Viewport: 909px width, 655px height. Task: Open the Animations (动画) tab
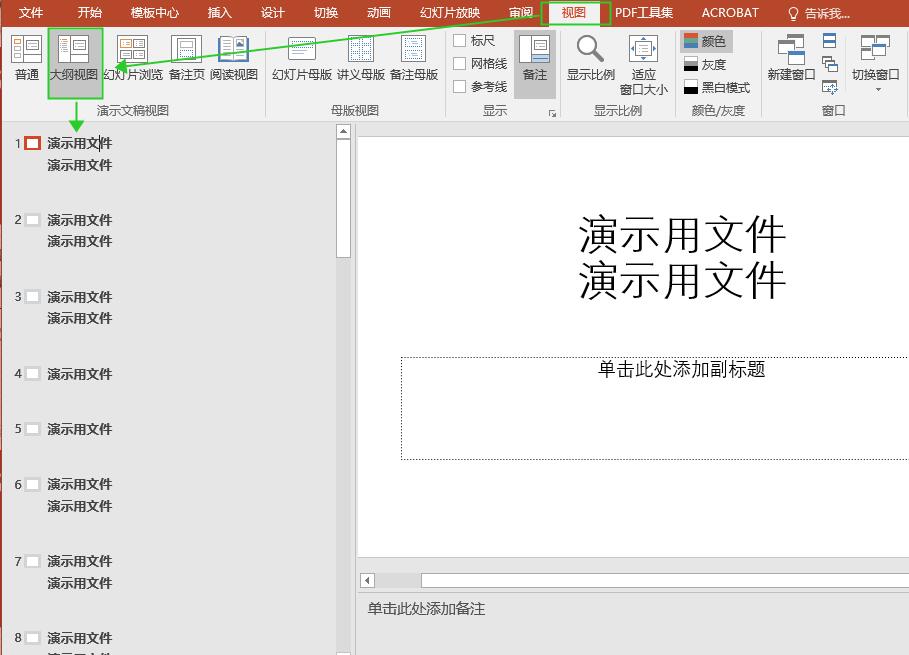coord(379,13)
